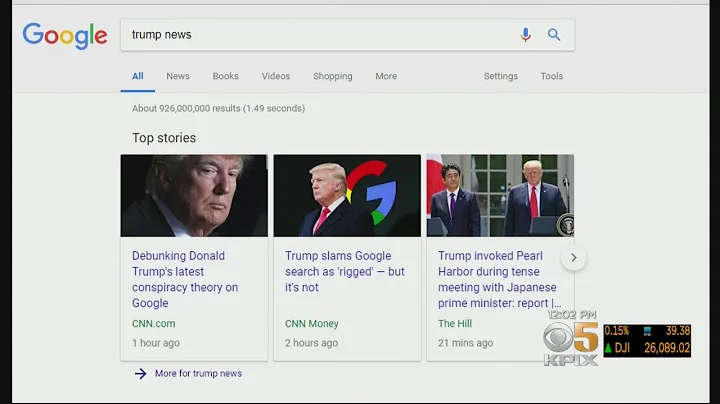Screen dimensions: 720x404
Task: Click the 'About 926,000,000 results' text
Action: 218,108
